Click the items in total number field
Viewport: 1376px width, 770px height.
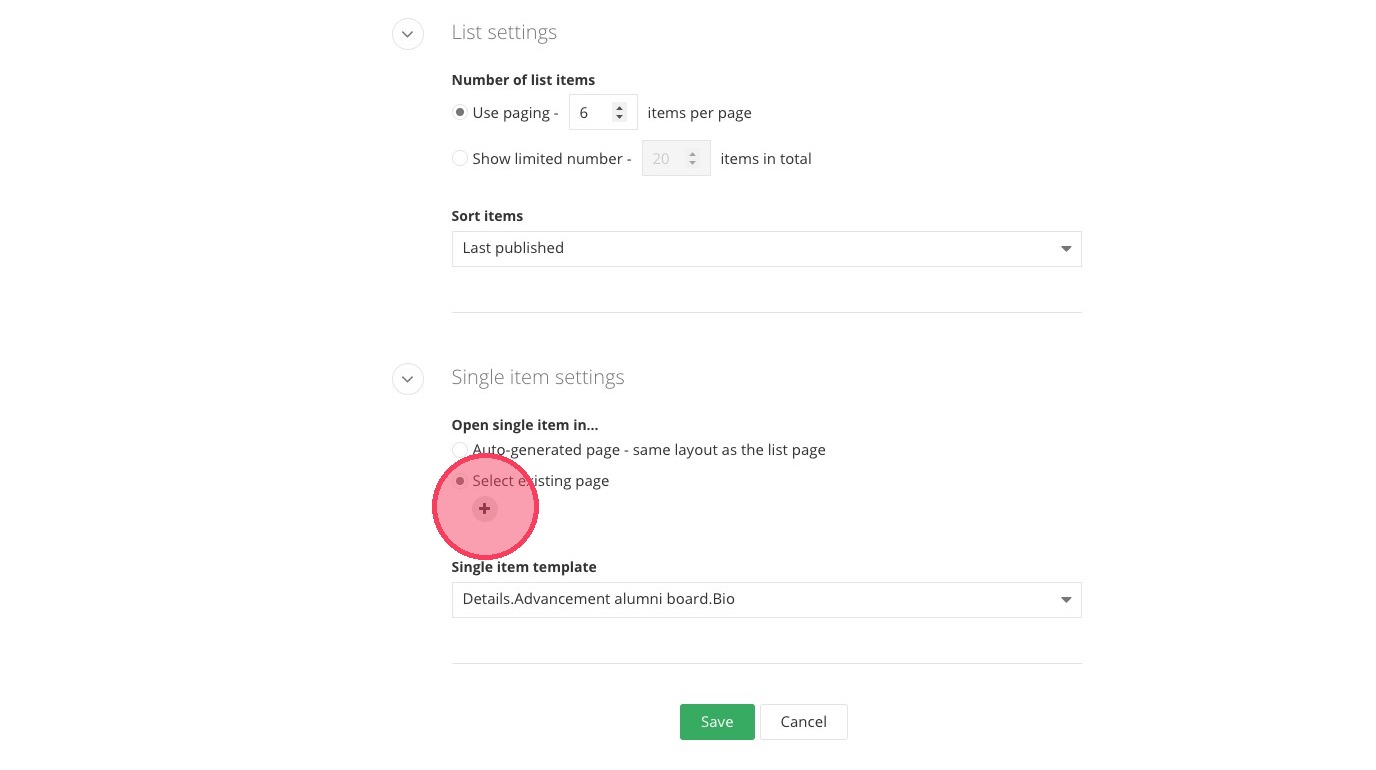[663, 159]
